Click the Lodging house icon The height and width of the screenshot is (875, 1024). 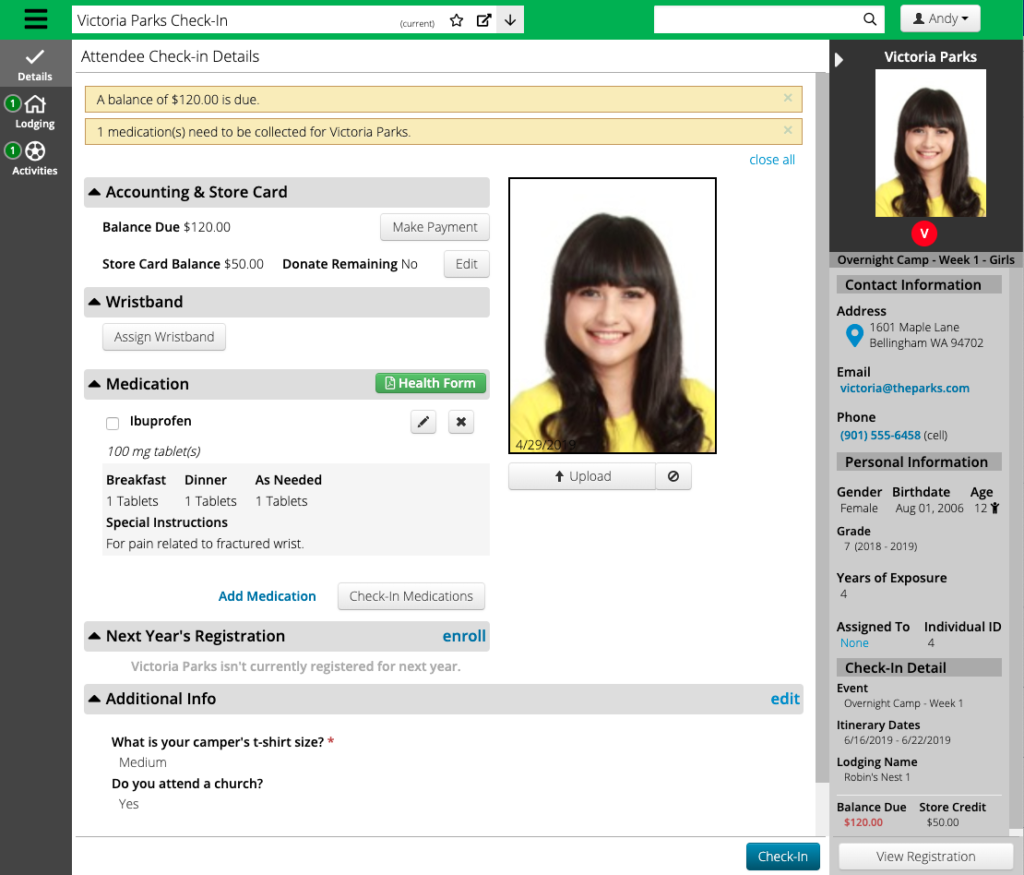[35, 104]
